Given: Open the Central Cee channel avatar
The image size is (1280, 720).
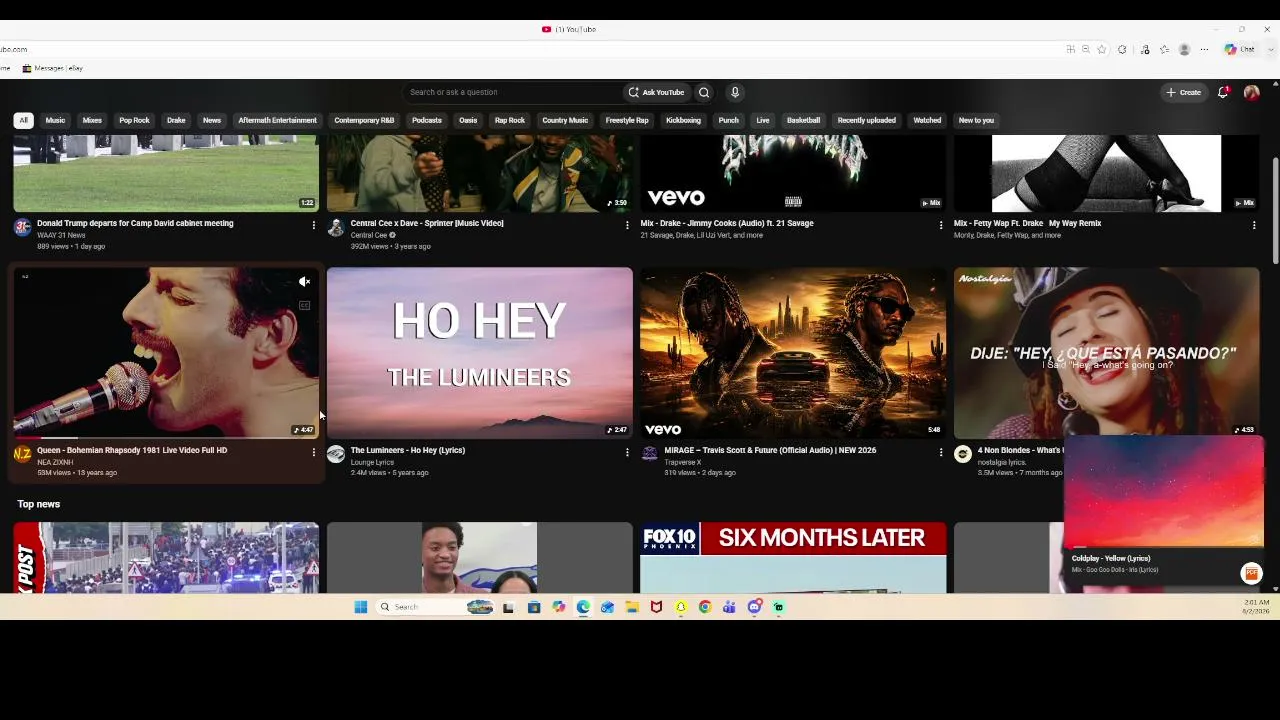Looking at the screenshot, I should click(x=336, y=227).
